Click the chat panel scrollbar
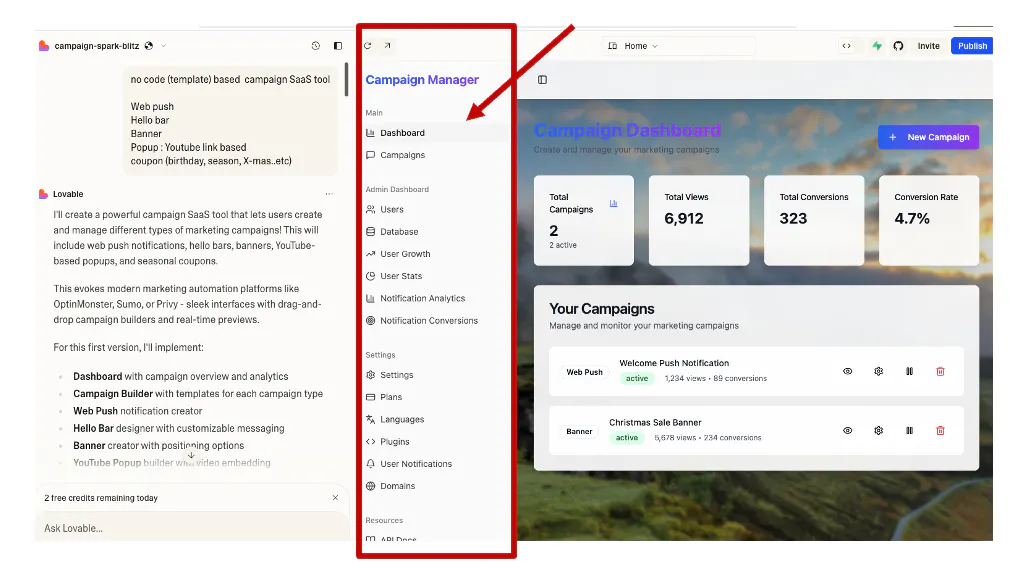 [x=346, y=80]
